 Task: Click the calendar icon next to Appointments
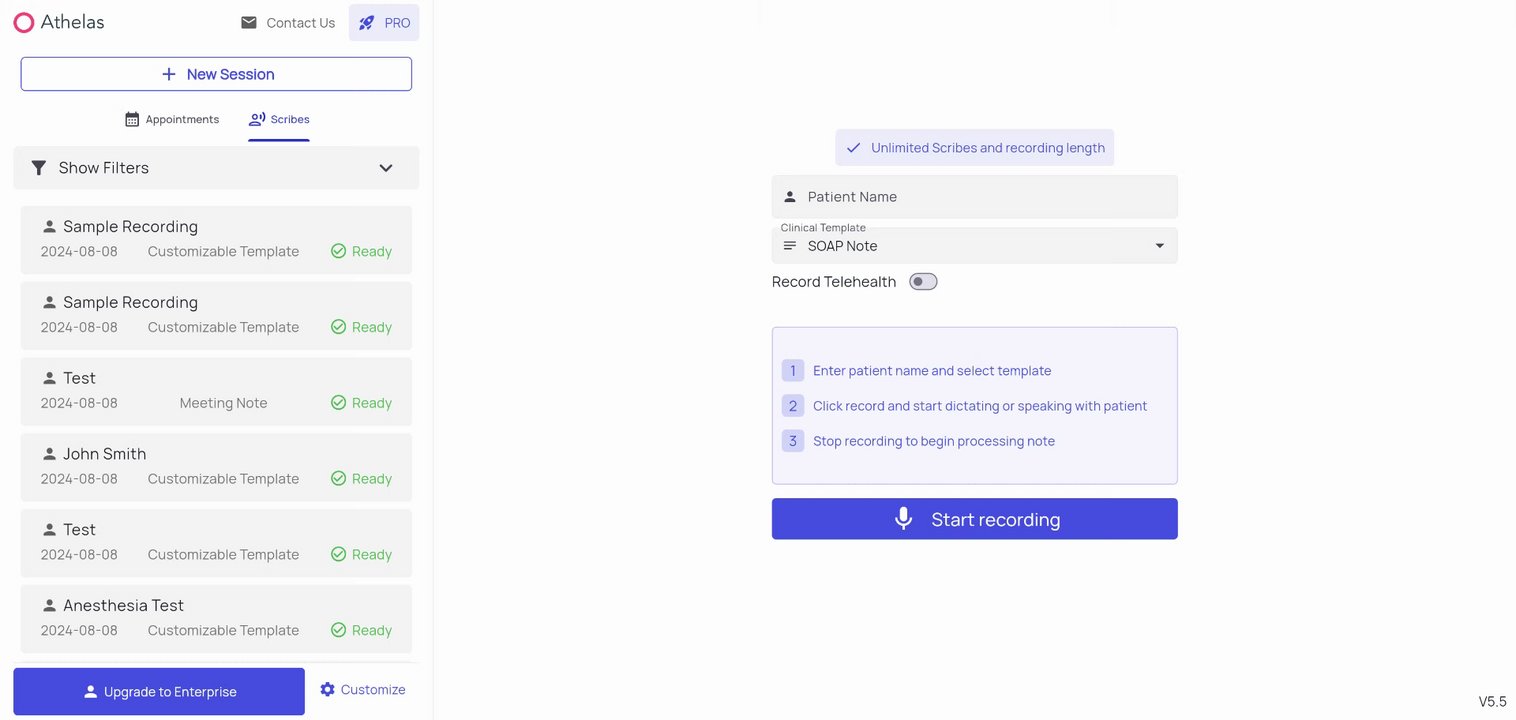[132, 119]
